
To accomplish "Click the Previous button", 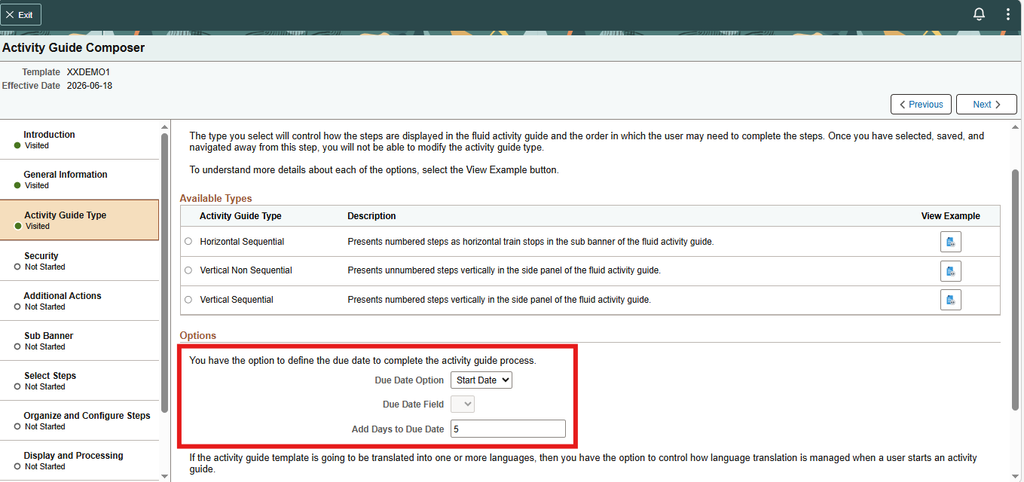I will click(x=921, y=104).
